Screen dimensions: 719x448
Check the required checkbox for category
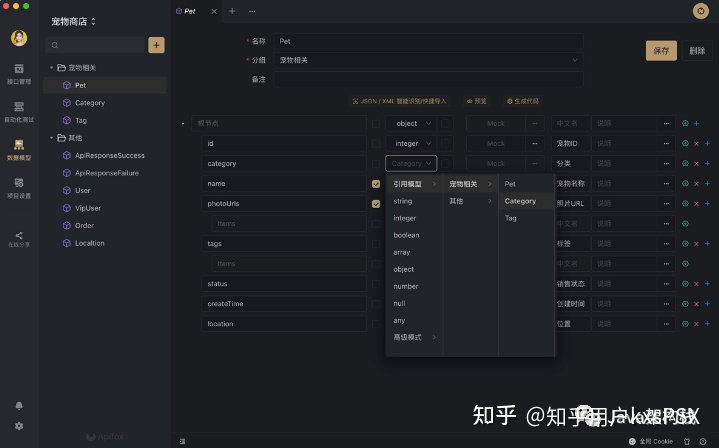tap(376, 164)
